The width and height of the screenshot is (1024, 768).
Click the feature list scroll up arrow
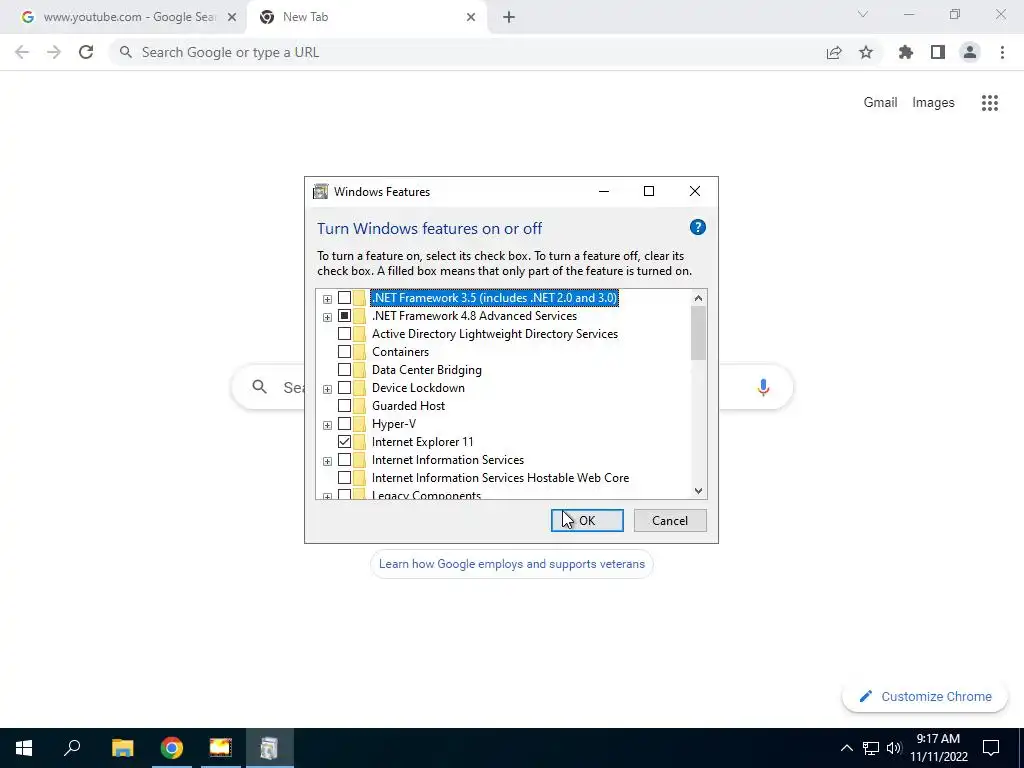click(x=698, y=298)
